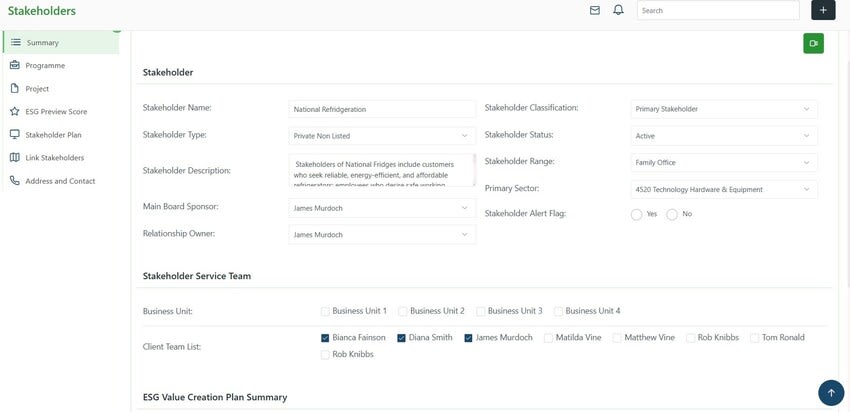The height and width of the screenshot is (412, 850).
Task: Open ESG Preview Score page
Action: tap(56, 112)
